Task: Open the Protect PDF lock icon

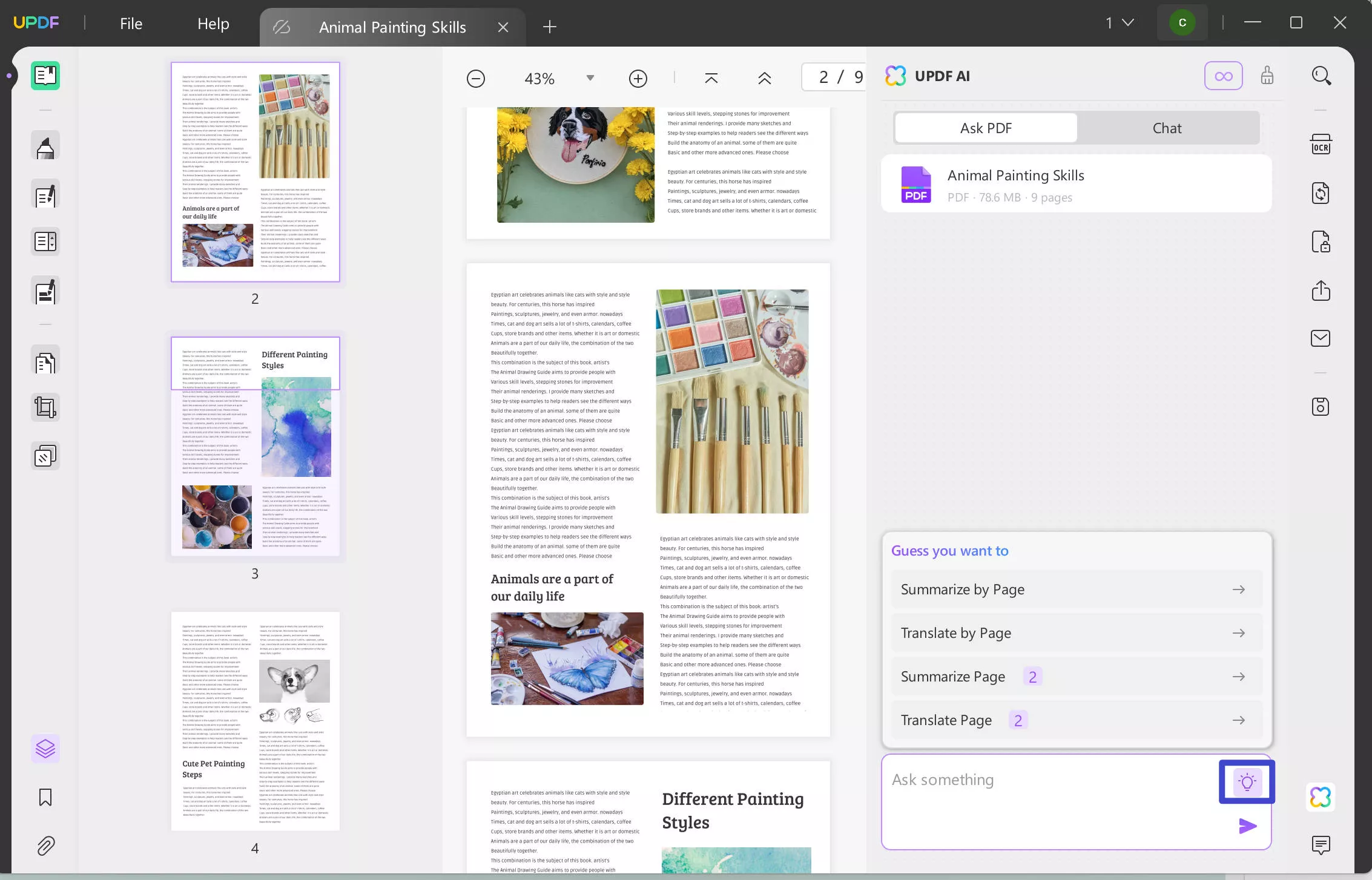Action: tap(1321, 242)
